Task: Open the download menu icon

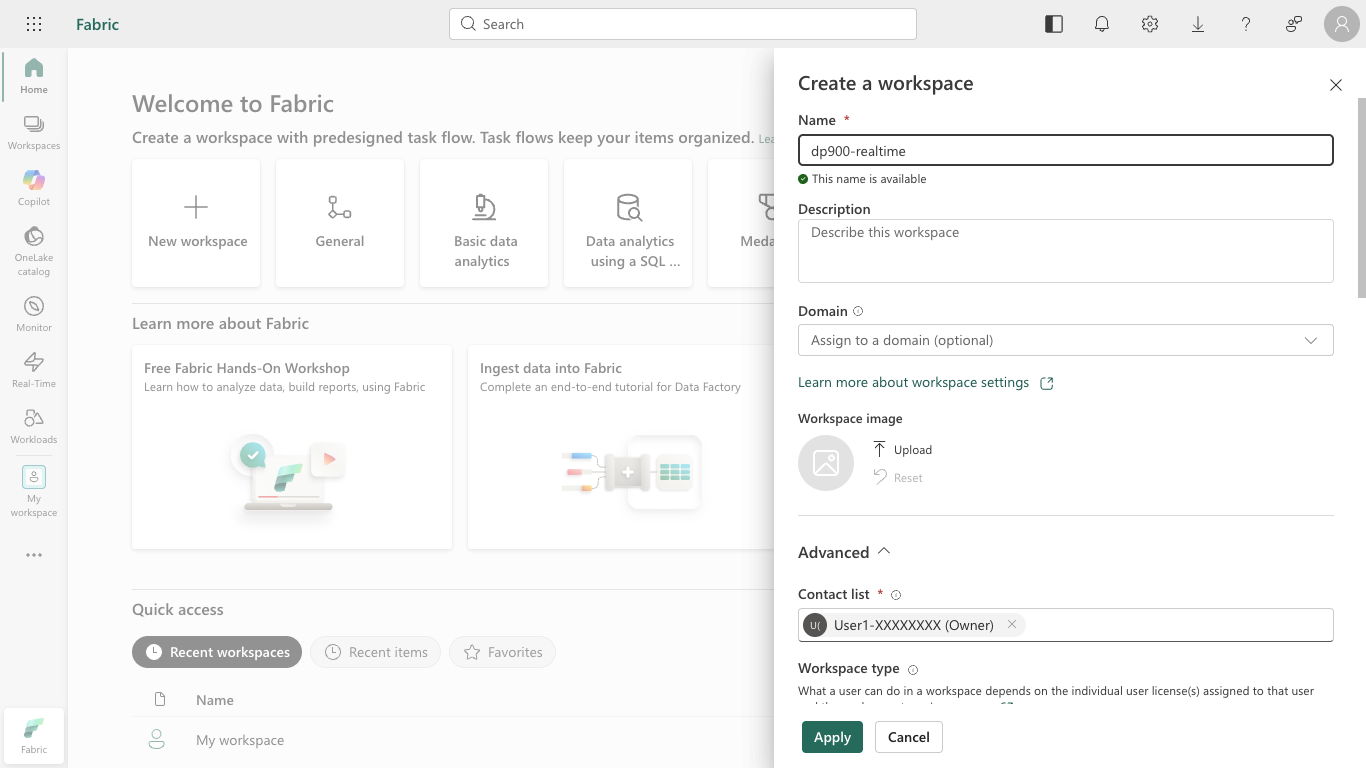Action: point(1198,24)
